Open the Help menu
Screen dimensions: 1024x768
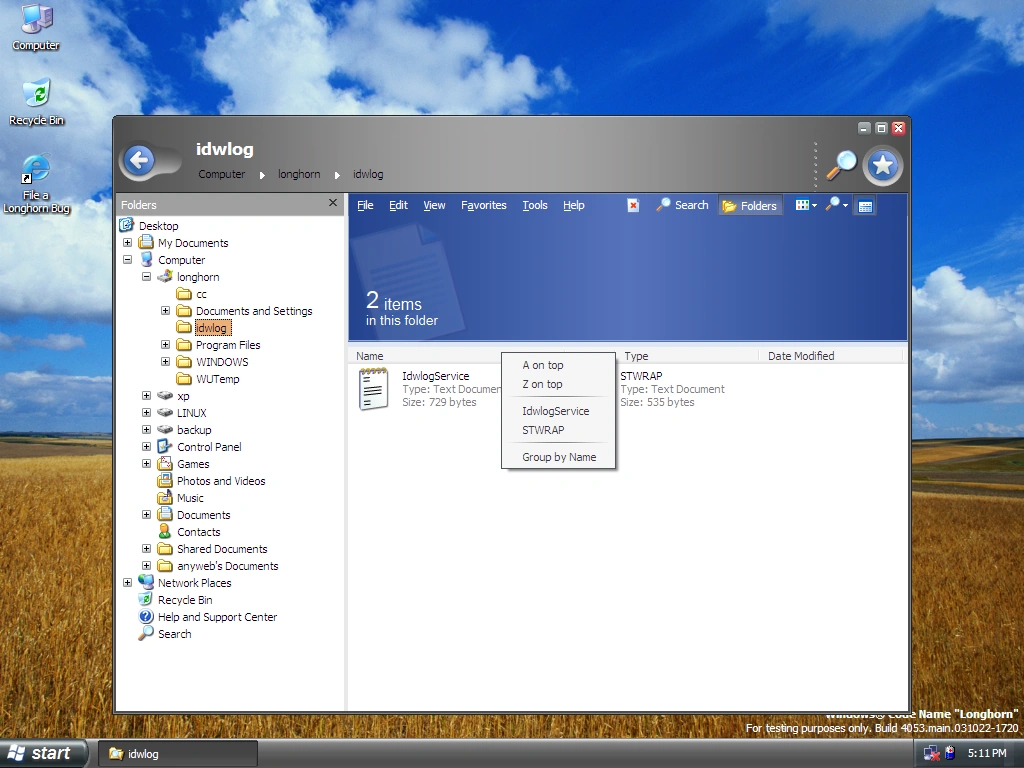tap(574, 205)
